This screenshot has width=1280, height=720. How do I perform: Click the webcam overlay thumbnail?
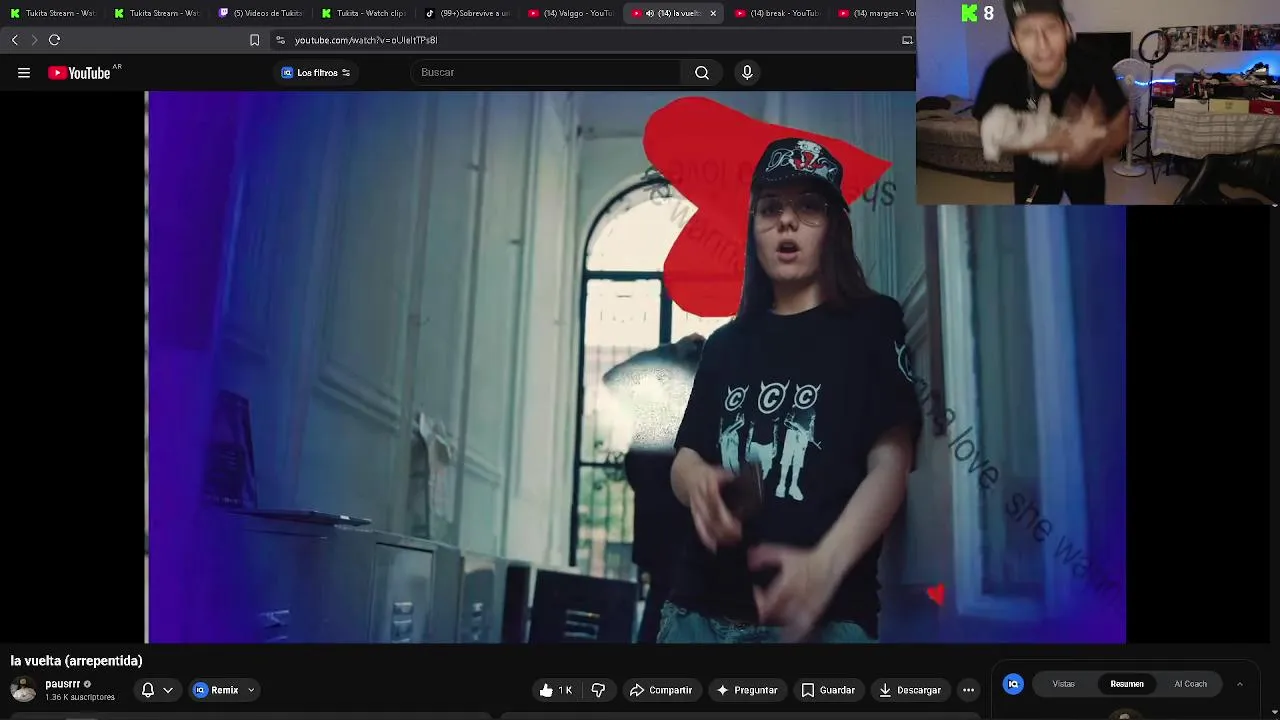click(1098, 102)
